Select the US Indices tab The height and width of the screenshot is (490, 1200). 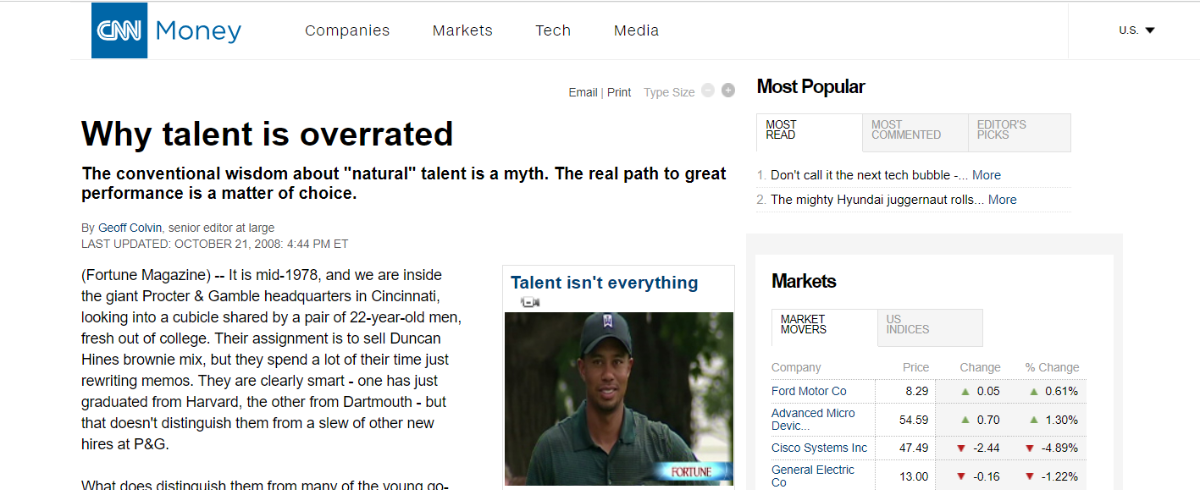928,325
